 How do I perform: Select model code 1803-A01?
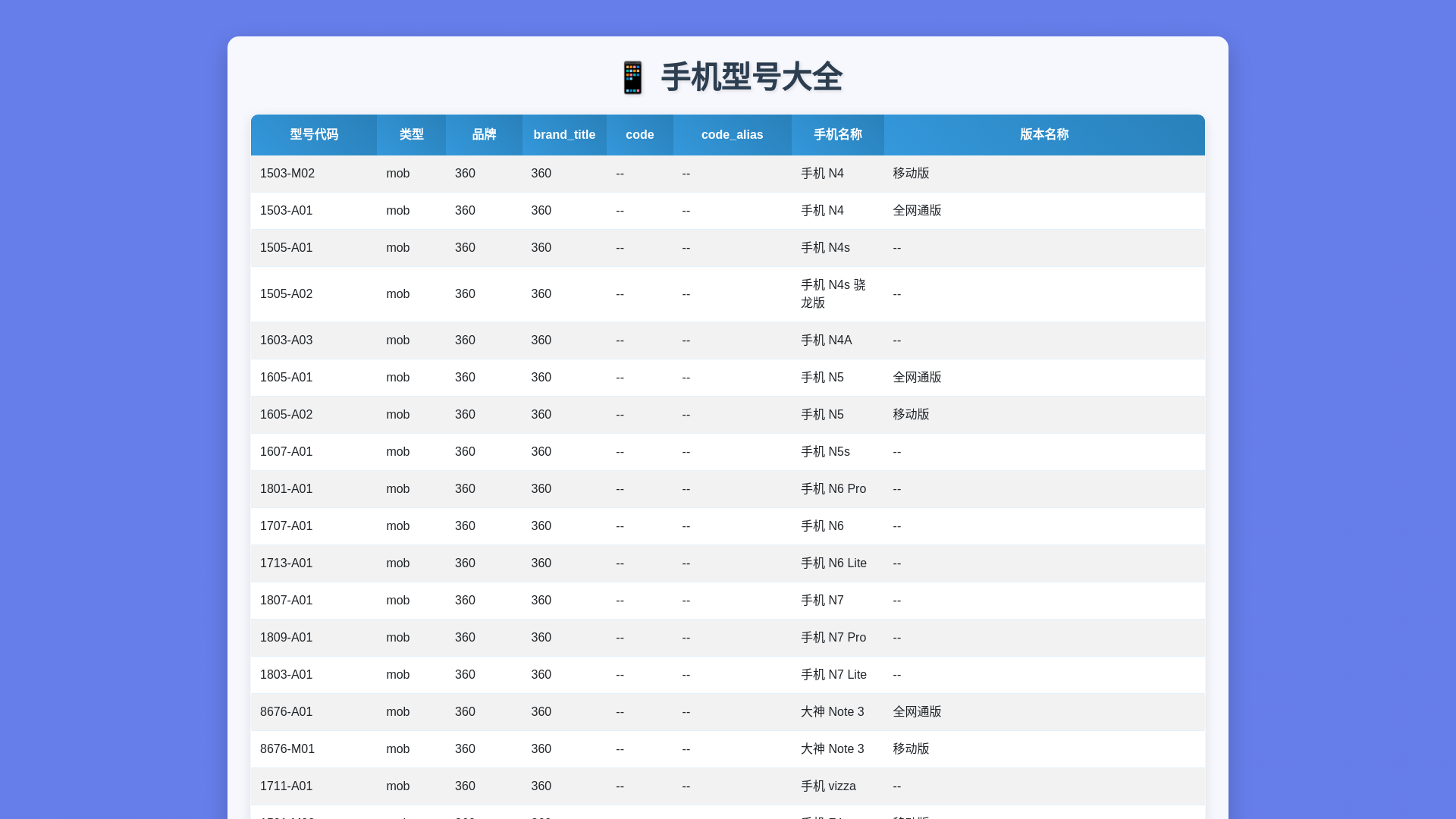pyautogui.click(x=287, y=675)
